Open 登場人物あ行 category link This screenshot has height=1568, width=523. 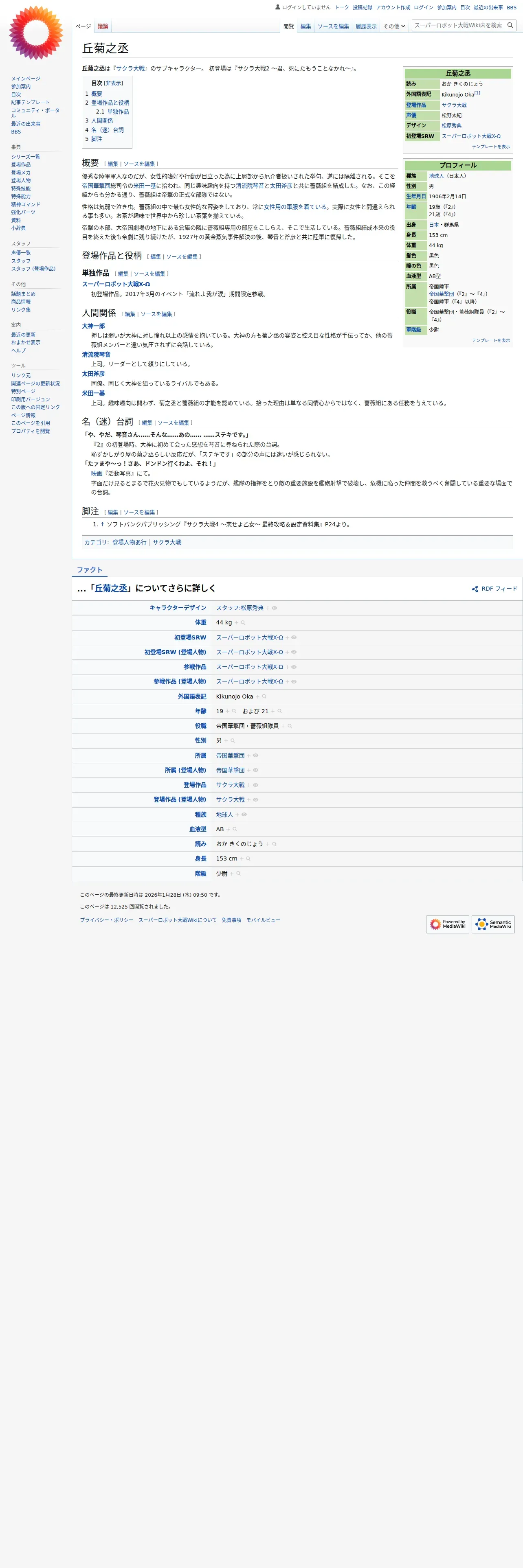pyautogui.click(x=129, y=542)
